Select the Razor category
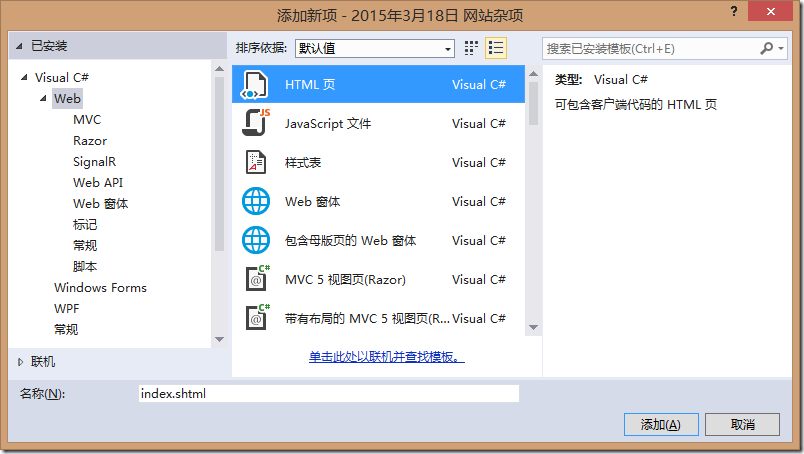This screenshot has height=454, width=804. click(x=90, y=141)
